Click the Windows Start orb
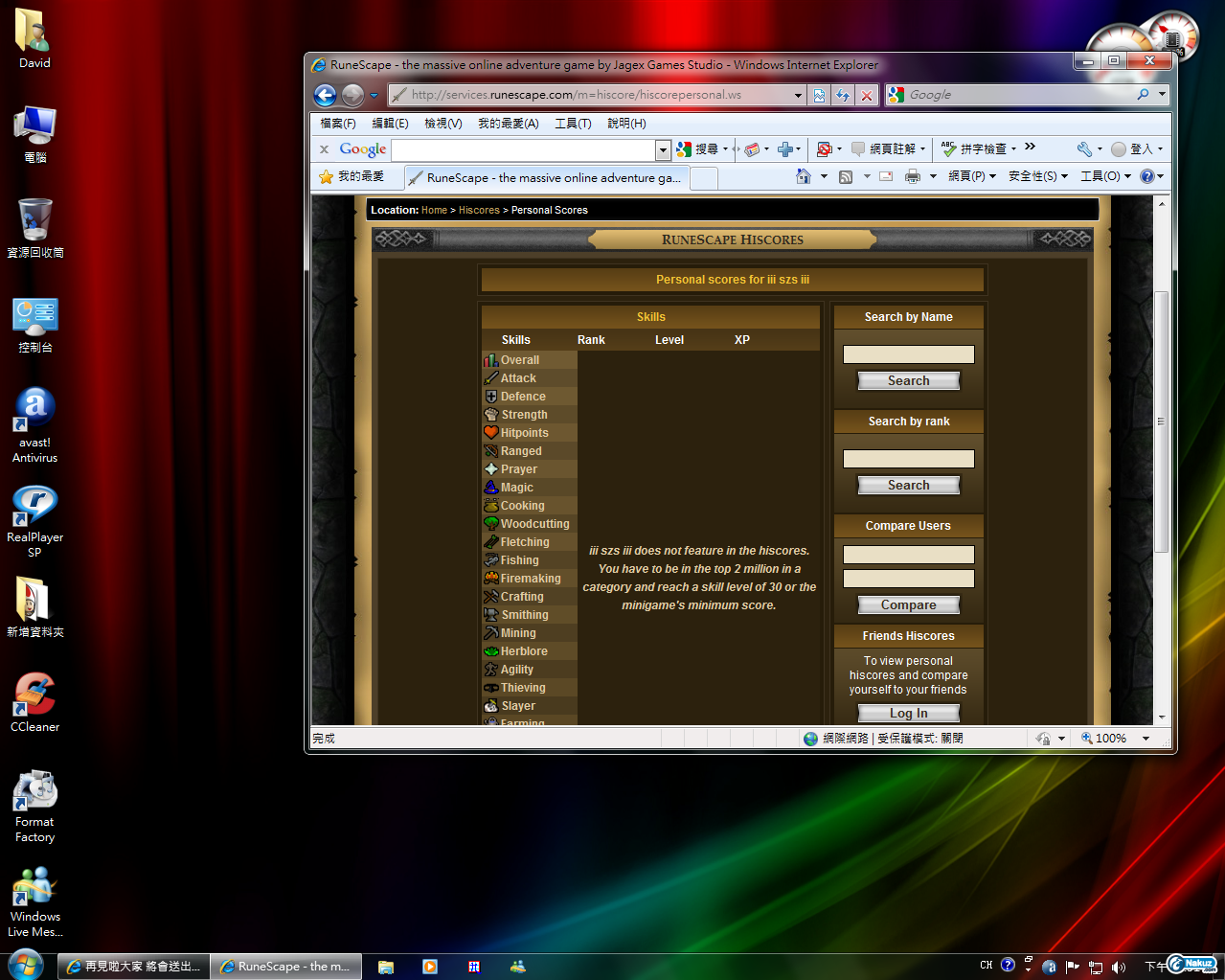The width and height of the screenshot is (1225, 980). point(25,965)
